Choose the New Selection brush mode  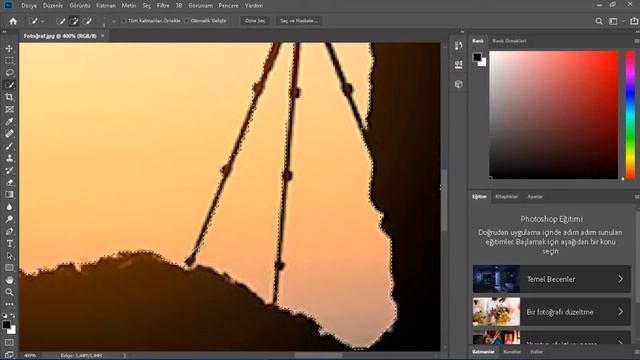pyautogui.click(x=60, y=21)
